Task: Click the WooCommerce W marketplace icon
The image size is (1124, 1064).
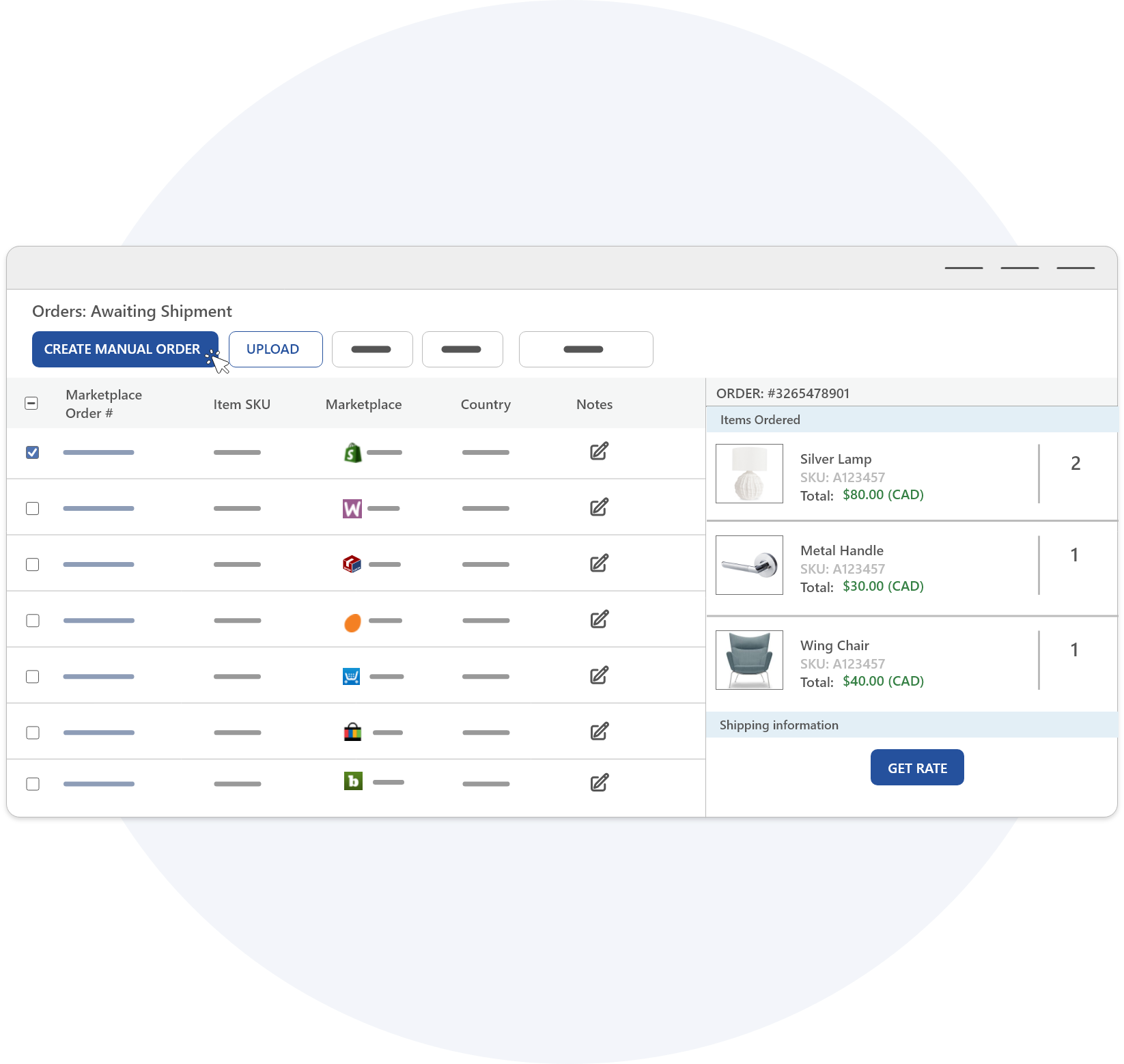Action: [352, 508]
